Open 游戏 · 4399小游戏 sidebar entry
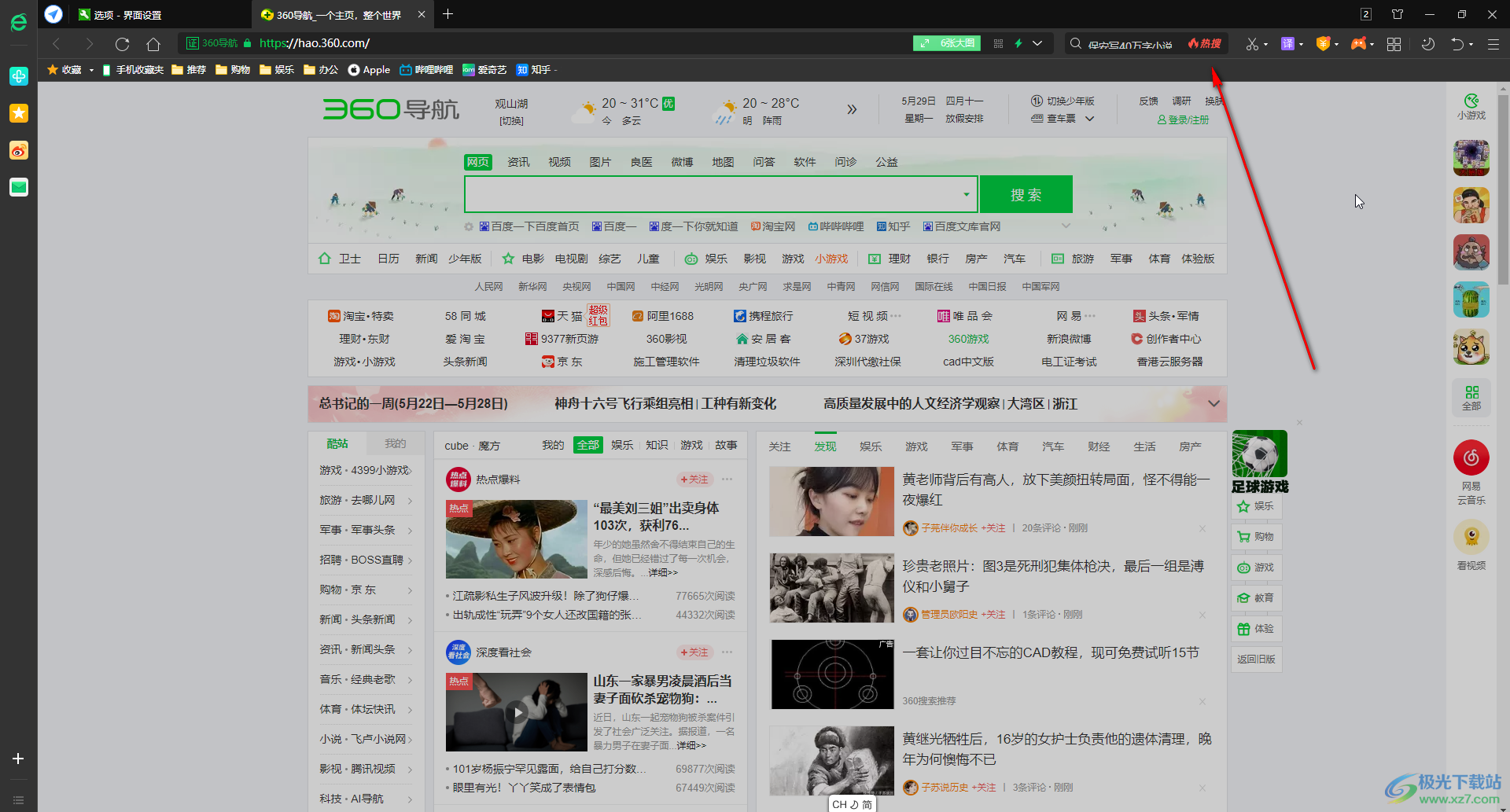Viewport: 1510px width, 812px height. (366, 470)
